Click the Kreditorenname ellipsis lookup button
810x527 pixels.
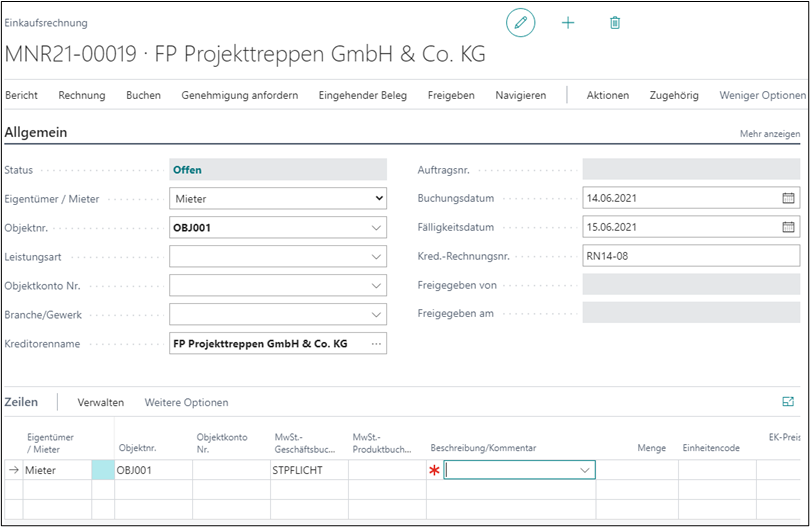(x=376, y=344)
